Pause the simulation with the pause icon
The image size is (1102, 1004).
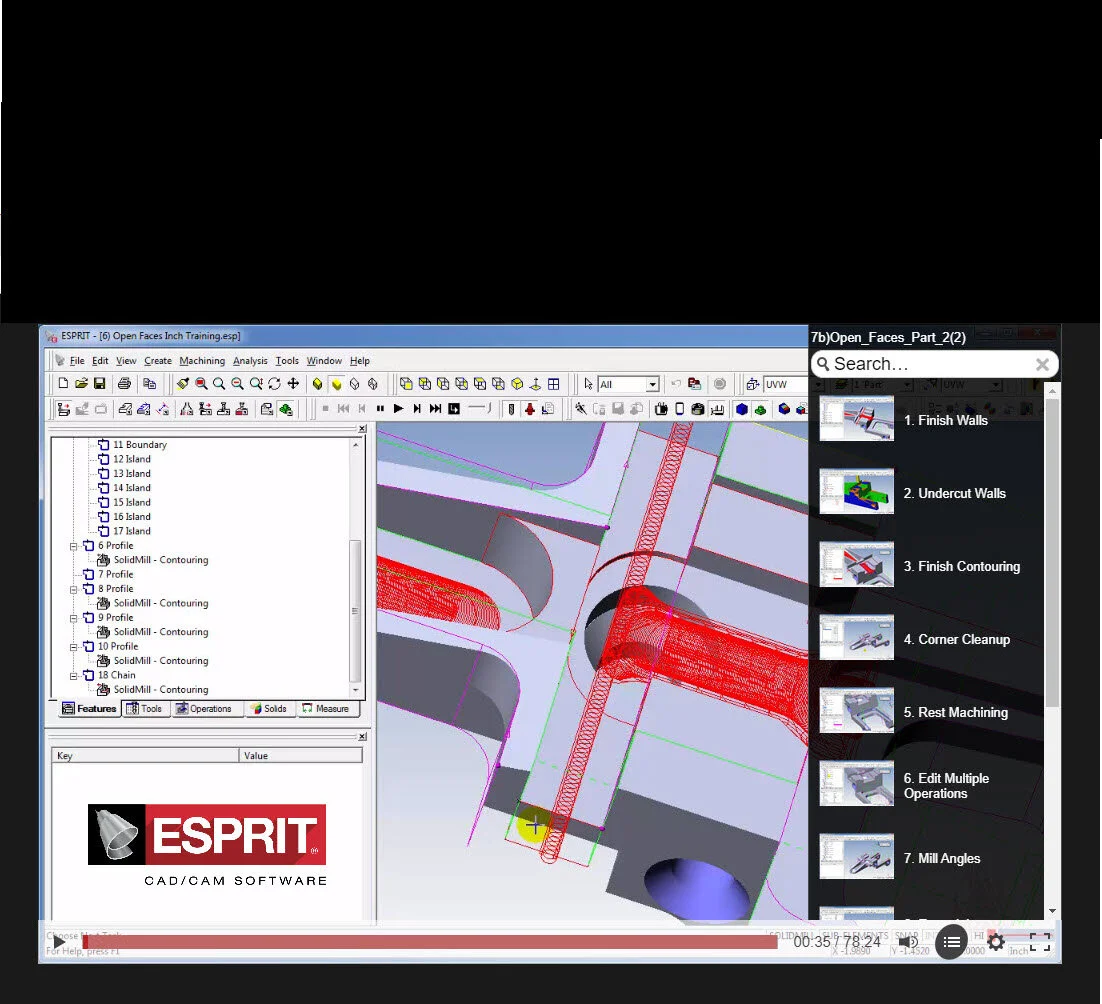click(x=380, y=409)
